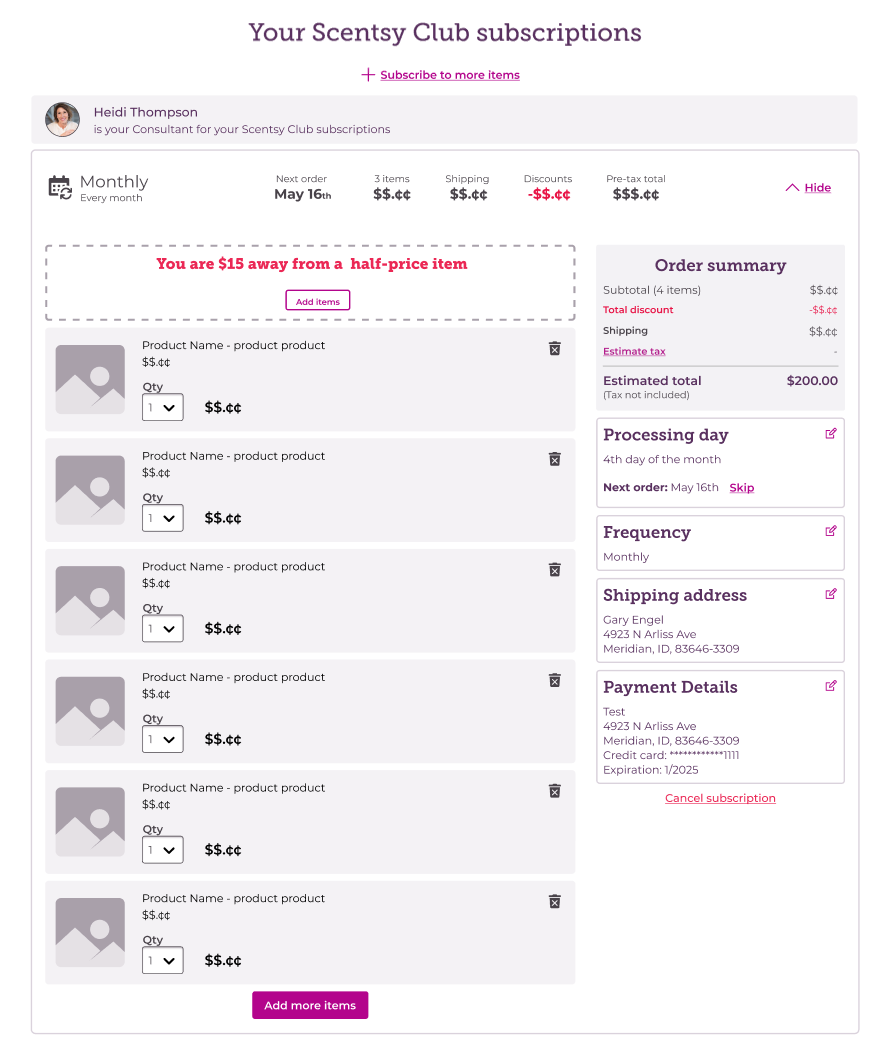Click Heidi Thompson's consultant avatar
The height and width of the screenshot is (1057, 887).
coord(62,120)
